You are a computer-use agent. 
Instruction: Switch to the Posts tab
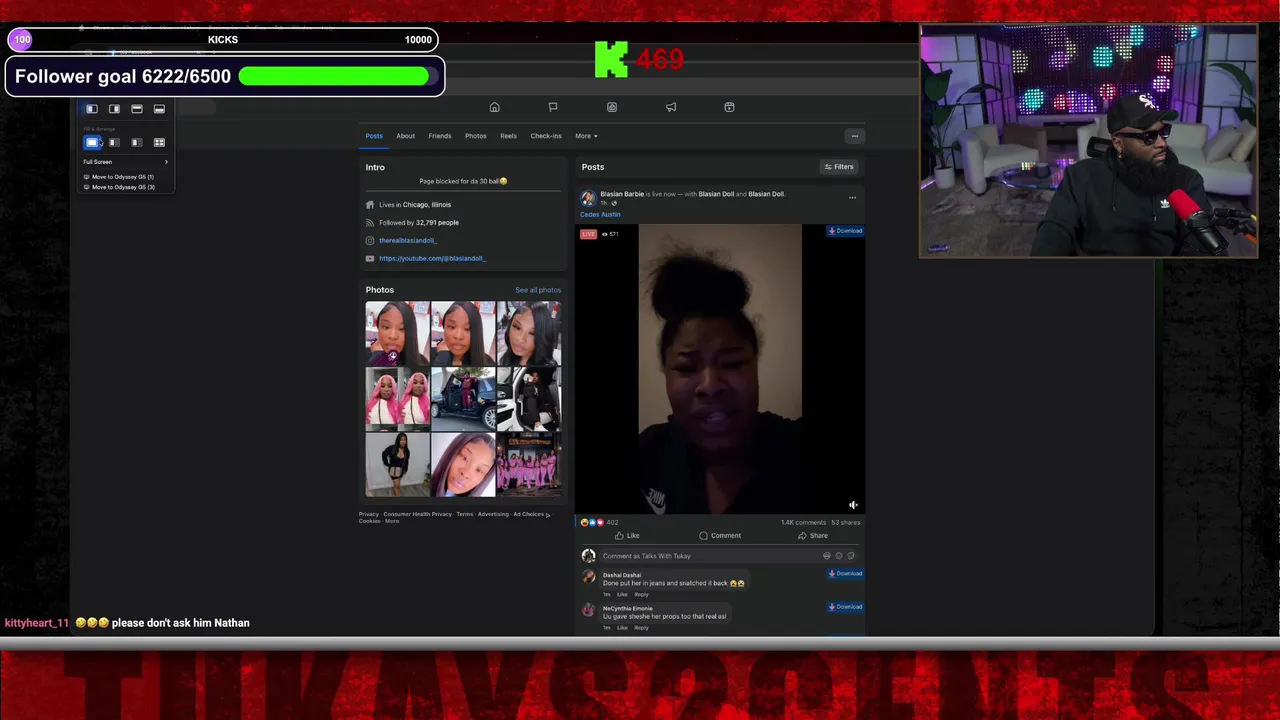374,136
